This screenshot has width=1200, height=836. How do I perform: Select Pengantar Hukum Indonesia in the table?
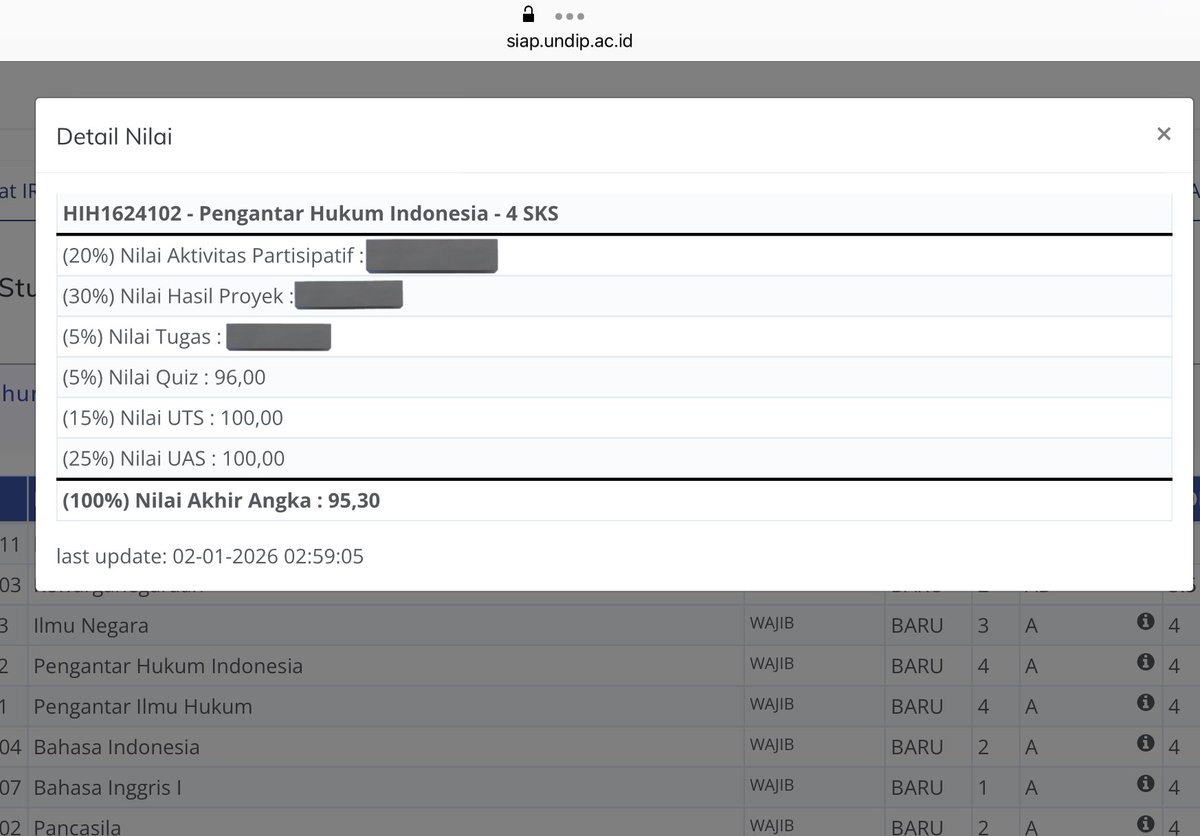click(x=168, y=666)
